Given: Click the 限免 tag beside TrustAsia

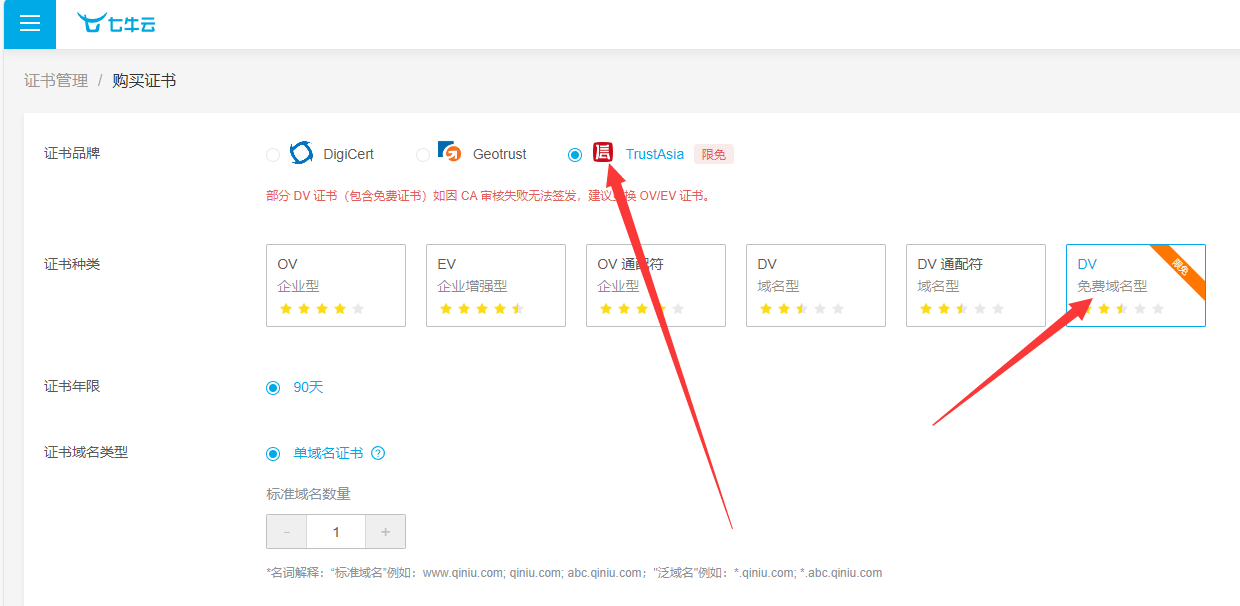Looking at the screenshot, I should click(714, 154).
